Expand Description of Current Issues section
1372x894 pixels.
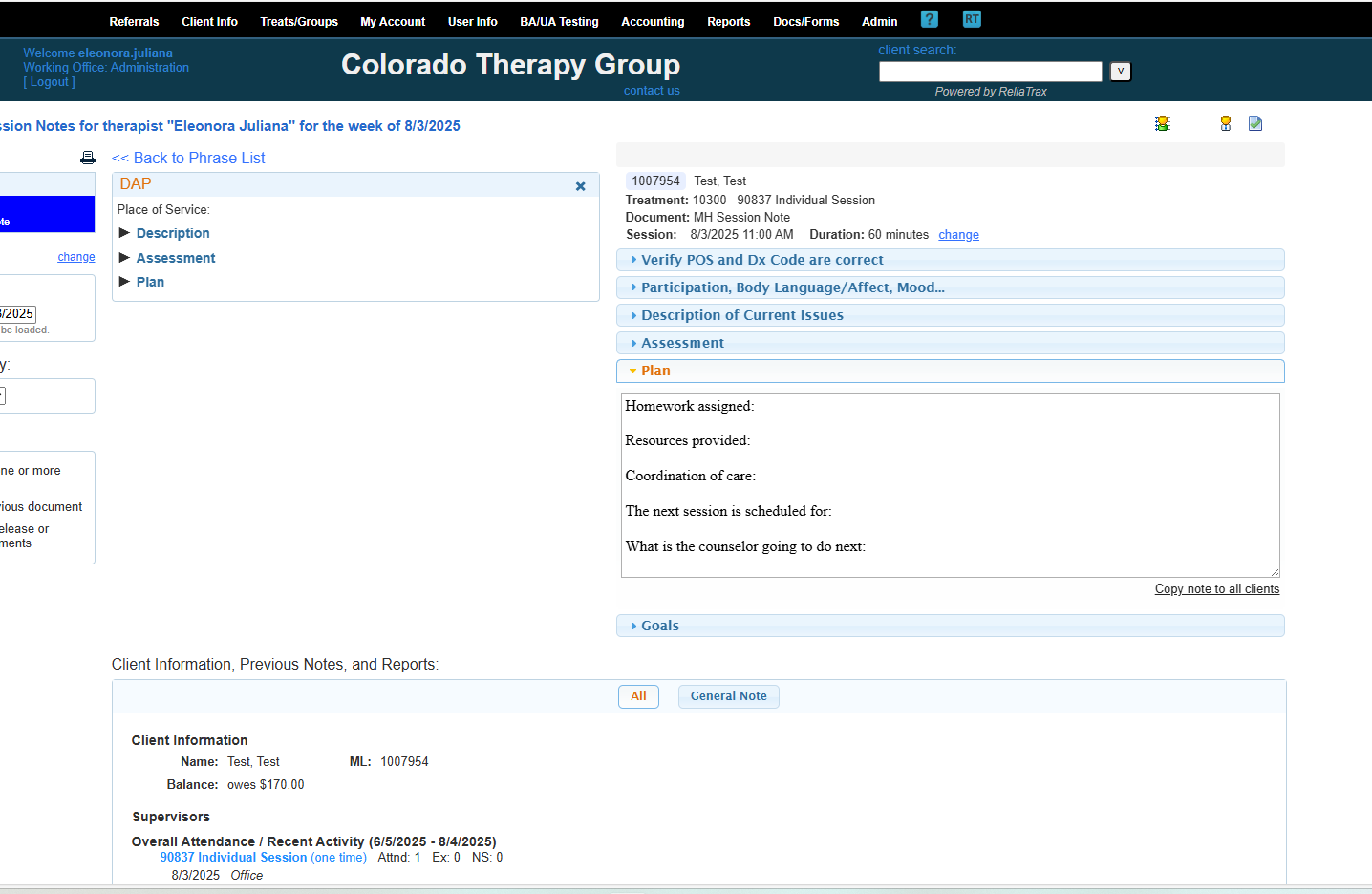click(741, 315)
